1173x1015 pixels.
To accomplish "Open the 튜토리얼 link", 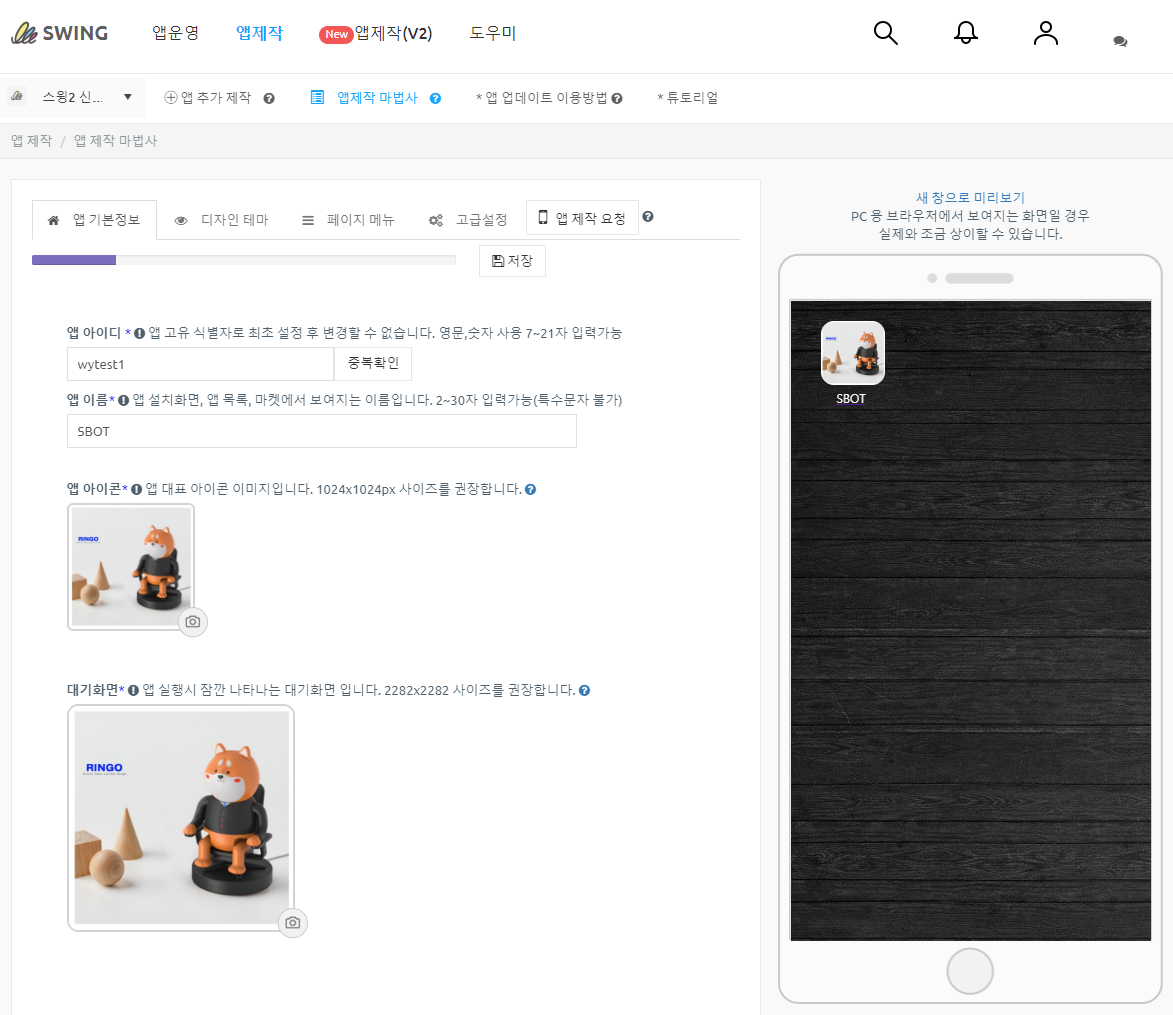I will (x=687, y=98).
